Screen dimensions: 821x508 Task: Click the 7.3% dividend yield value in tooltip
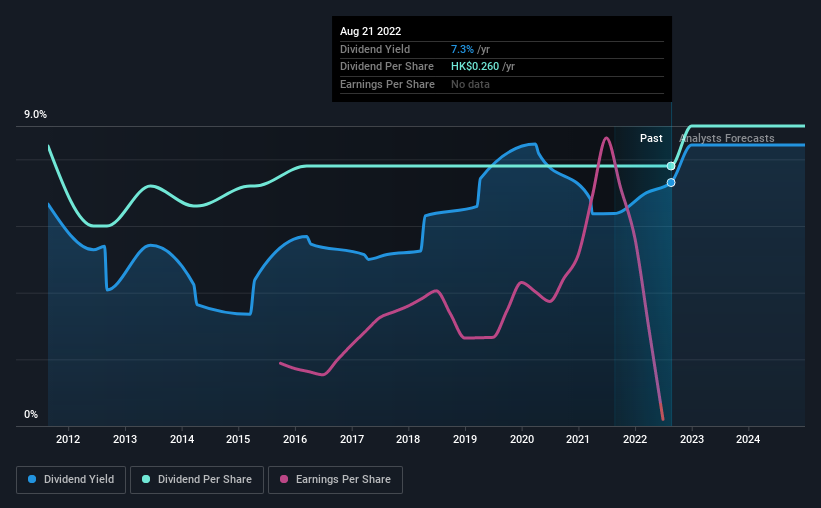tap(462, 49)
